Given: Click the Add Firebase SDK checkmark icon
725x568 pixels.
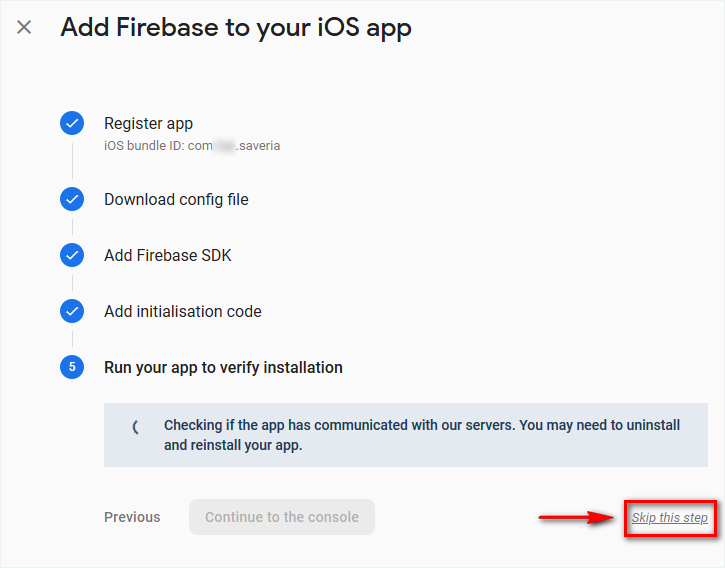Looking at the screenshot, I should point(72,255).
